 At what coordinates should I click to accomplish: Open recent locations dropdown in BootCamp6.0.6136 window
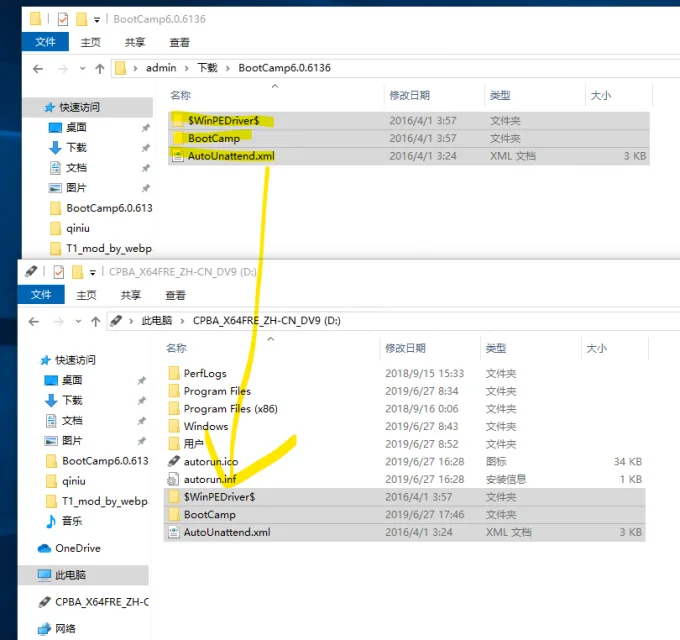tap(82, 69)
